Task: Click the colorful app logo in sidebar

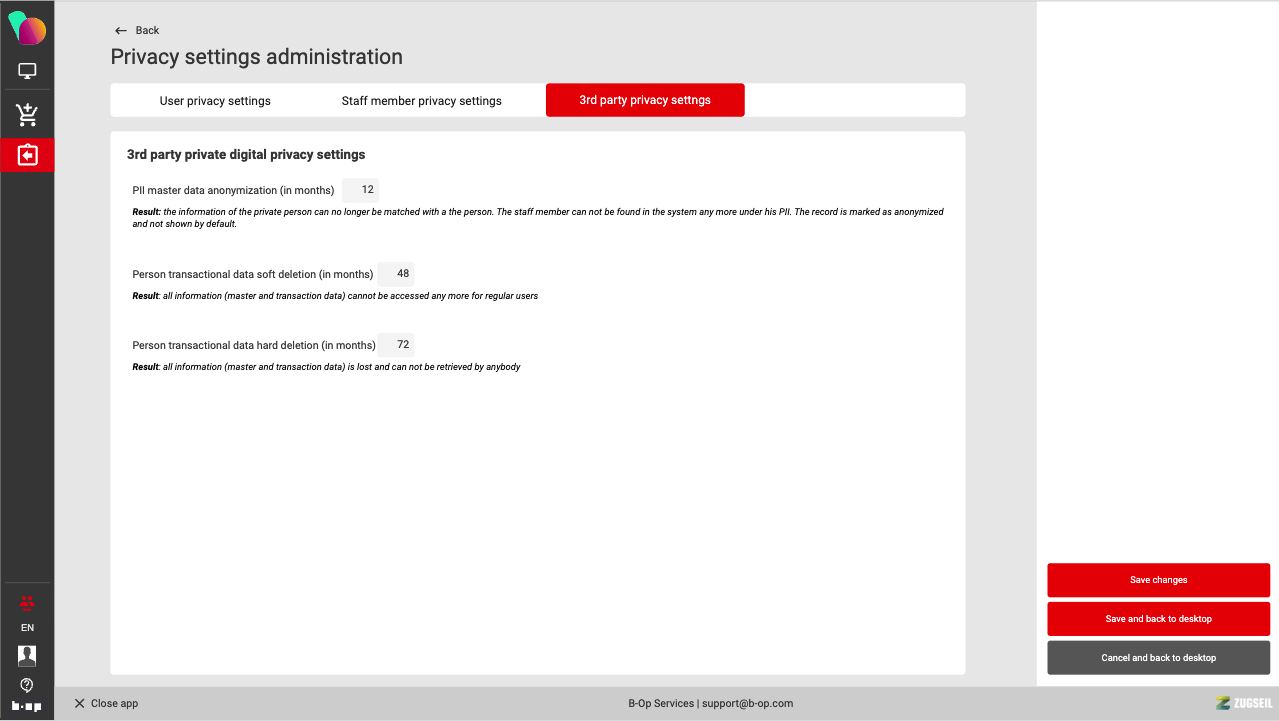Action: tap(27, 29)
